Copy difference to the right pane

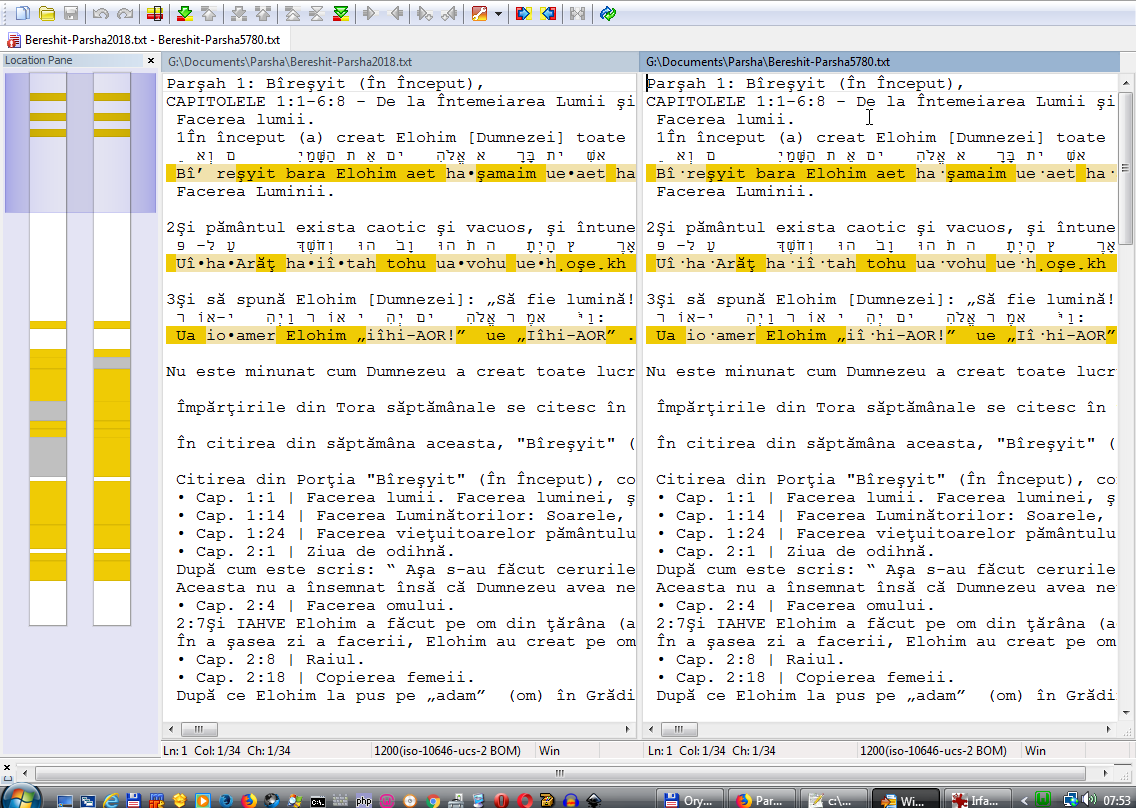click(369, 13)
